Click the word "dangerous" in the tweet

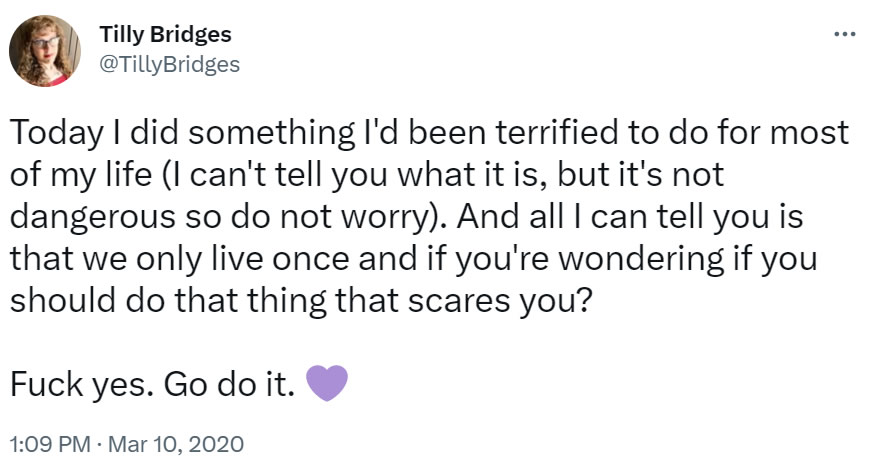coord(90,218)
